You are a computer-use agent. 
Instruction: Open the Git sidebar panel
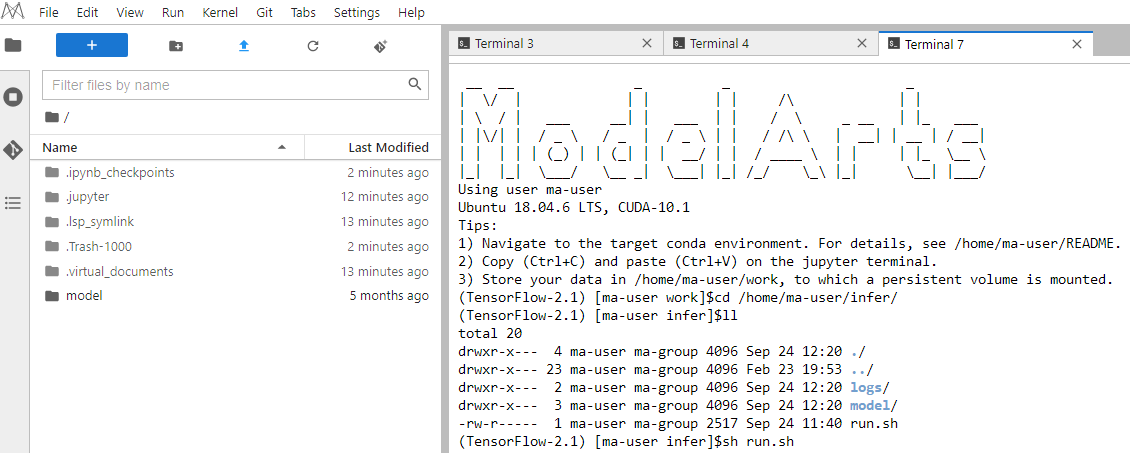coord(13,150)
